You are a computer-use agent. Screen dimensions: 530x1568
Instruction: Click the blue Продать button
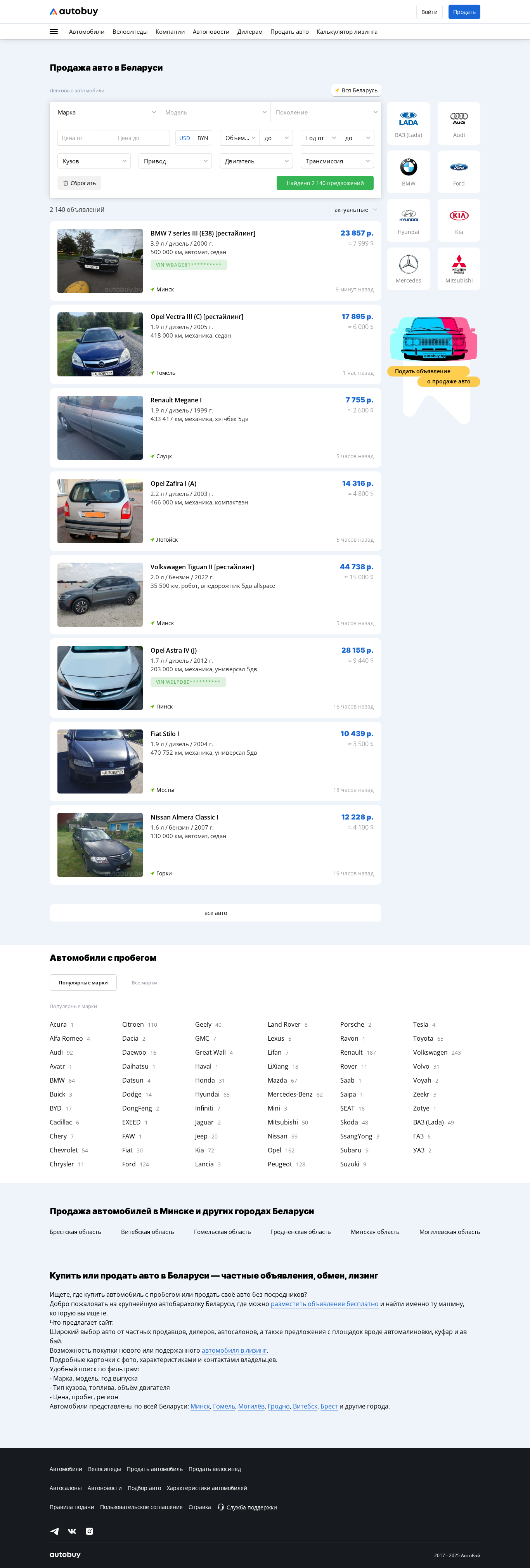tap(464, 12)
